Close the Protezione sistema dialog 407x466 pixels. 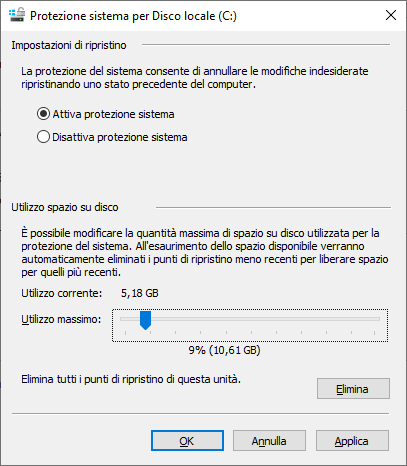coord(391,15)
